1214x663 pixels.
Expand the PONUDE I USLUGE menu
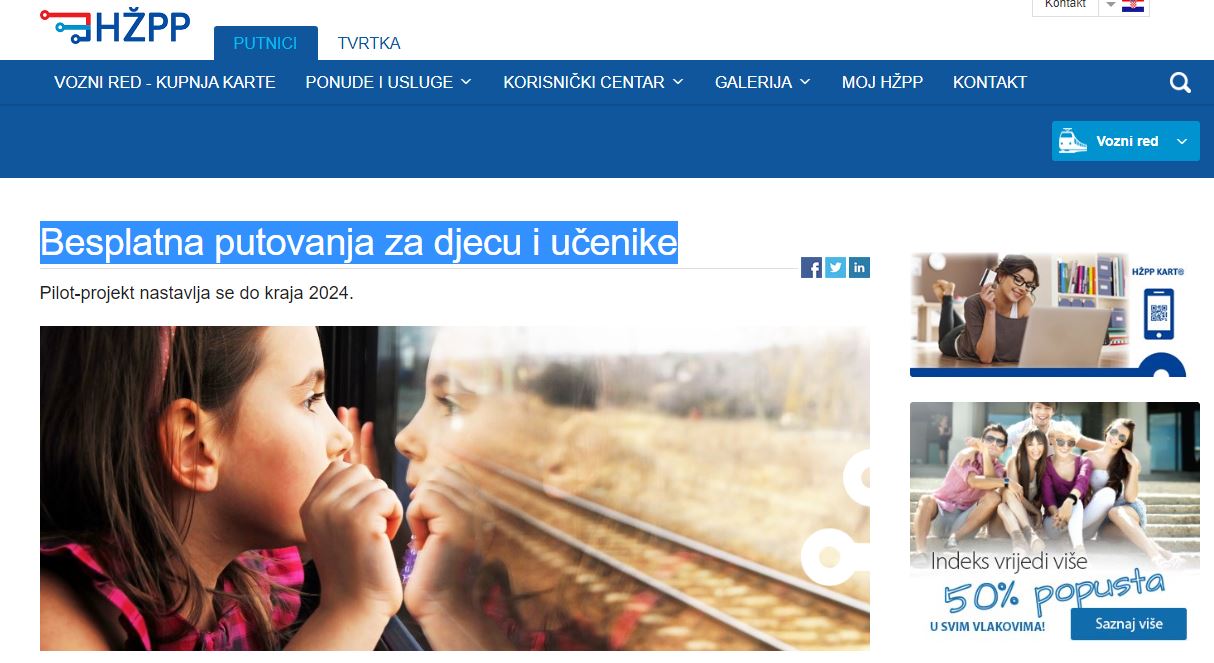coord(388,82)
